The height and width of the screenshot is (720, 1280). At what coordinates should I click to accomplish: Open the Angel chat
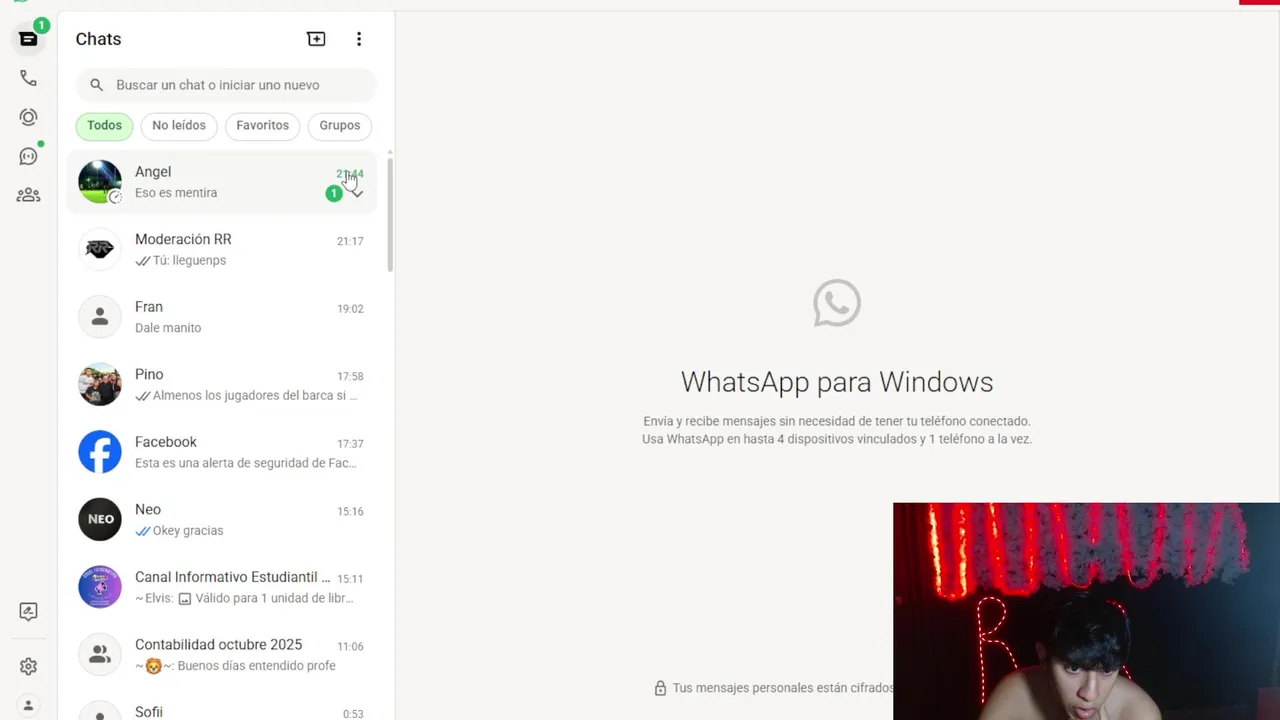pos(222,182)
